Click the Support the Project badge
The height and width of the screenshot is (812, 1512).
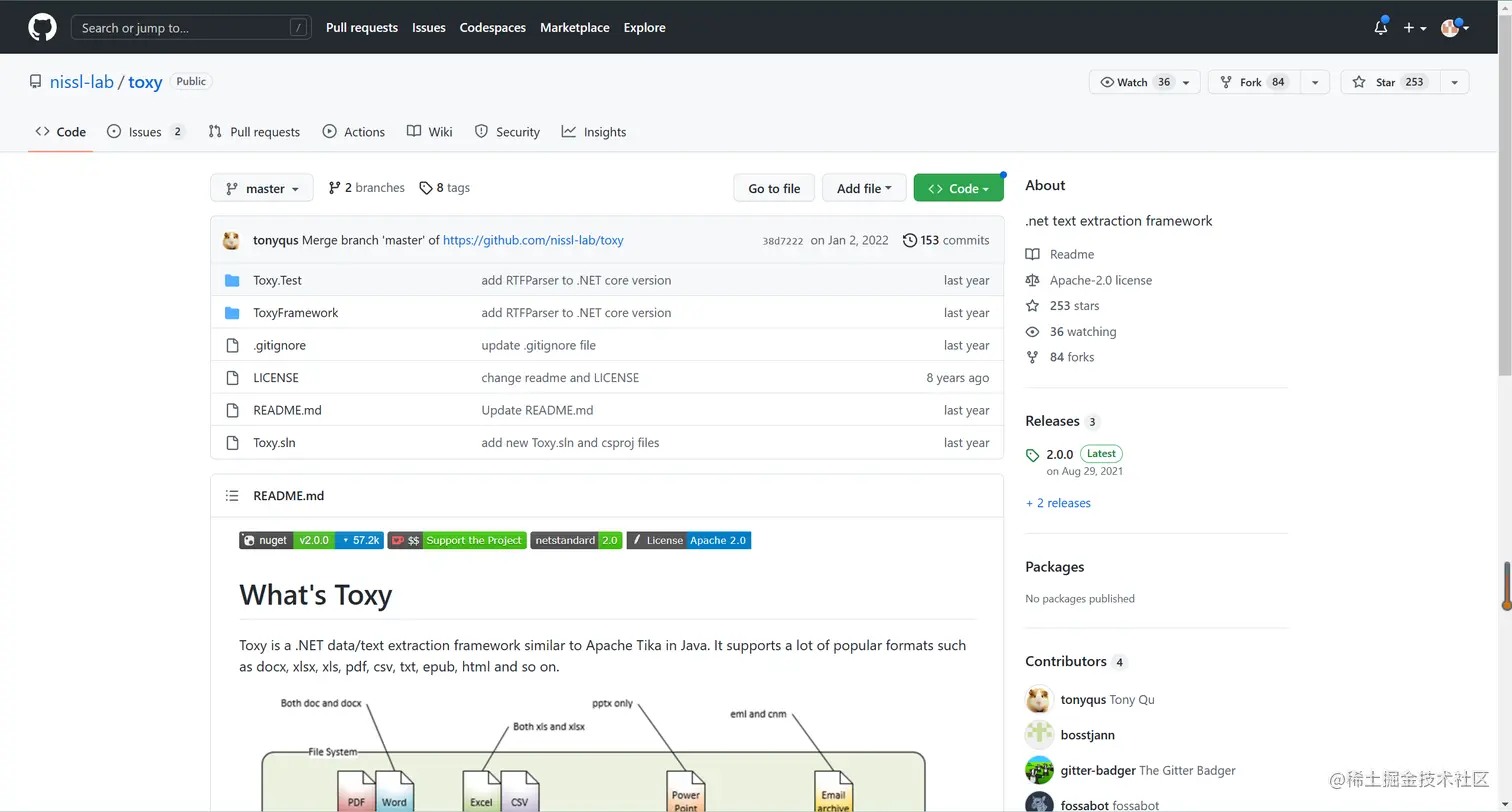(x=457, y=540)
